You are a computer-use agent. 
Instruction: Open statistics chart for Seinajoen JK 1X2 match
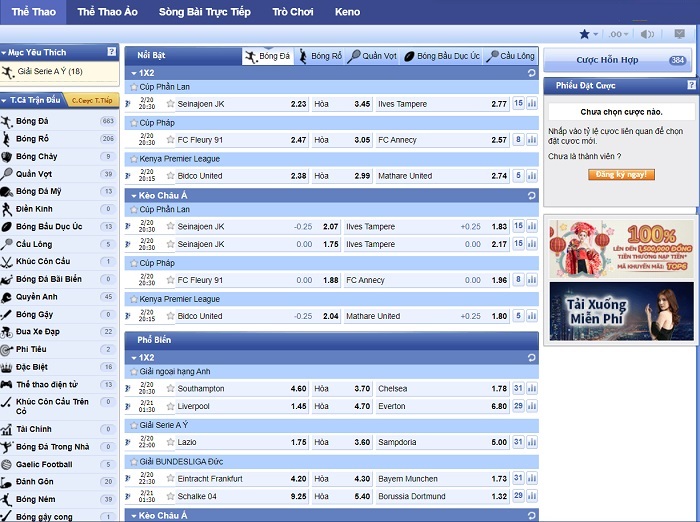coord(531,104)
